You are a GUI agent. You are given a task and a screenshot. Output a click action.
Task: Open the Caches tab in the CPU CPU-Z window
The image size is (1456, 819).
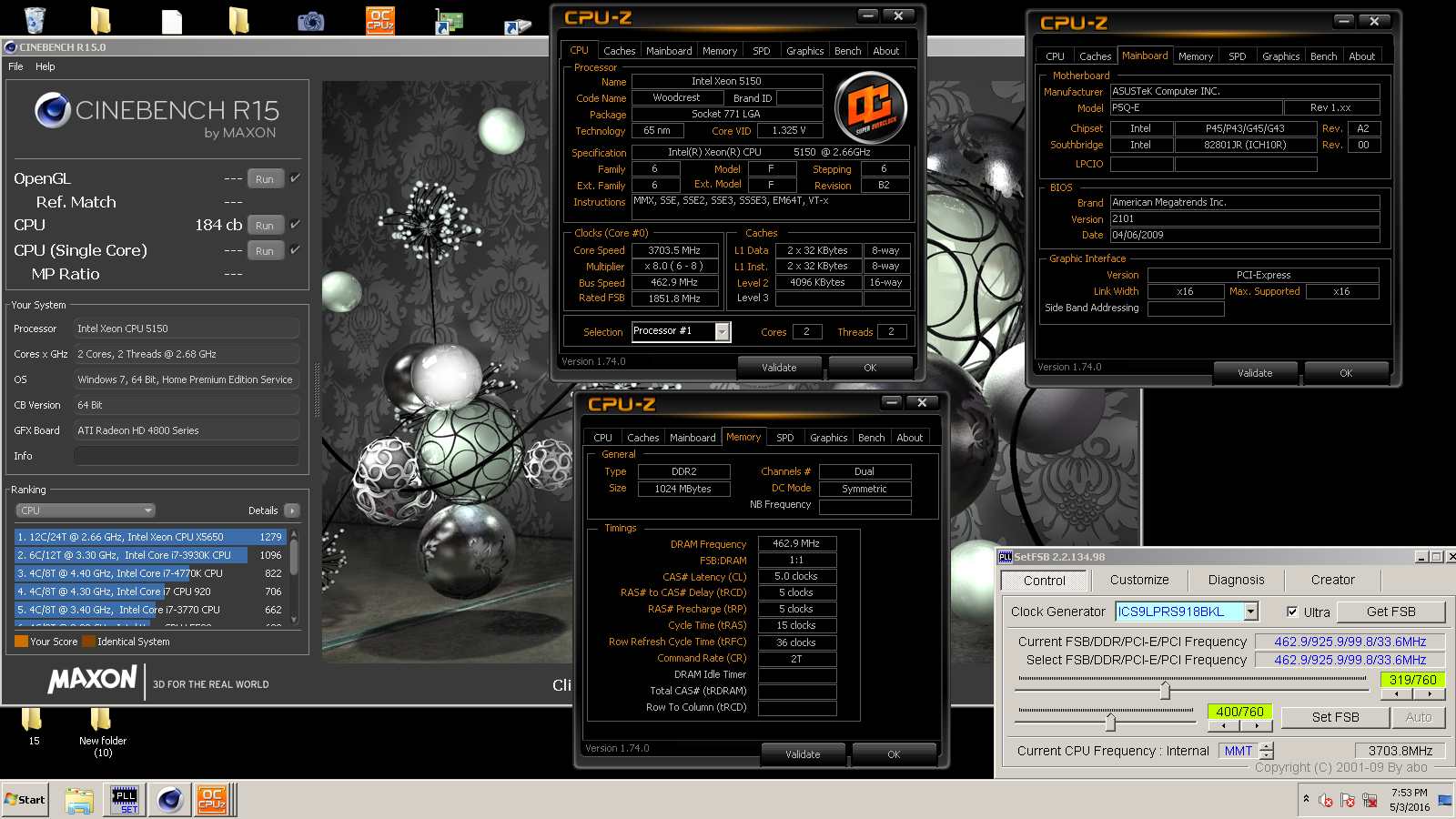(619, 51)
